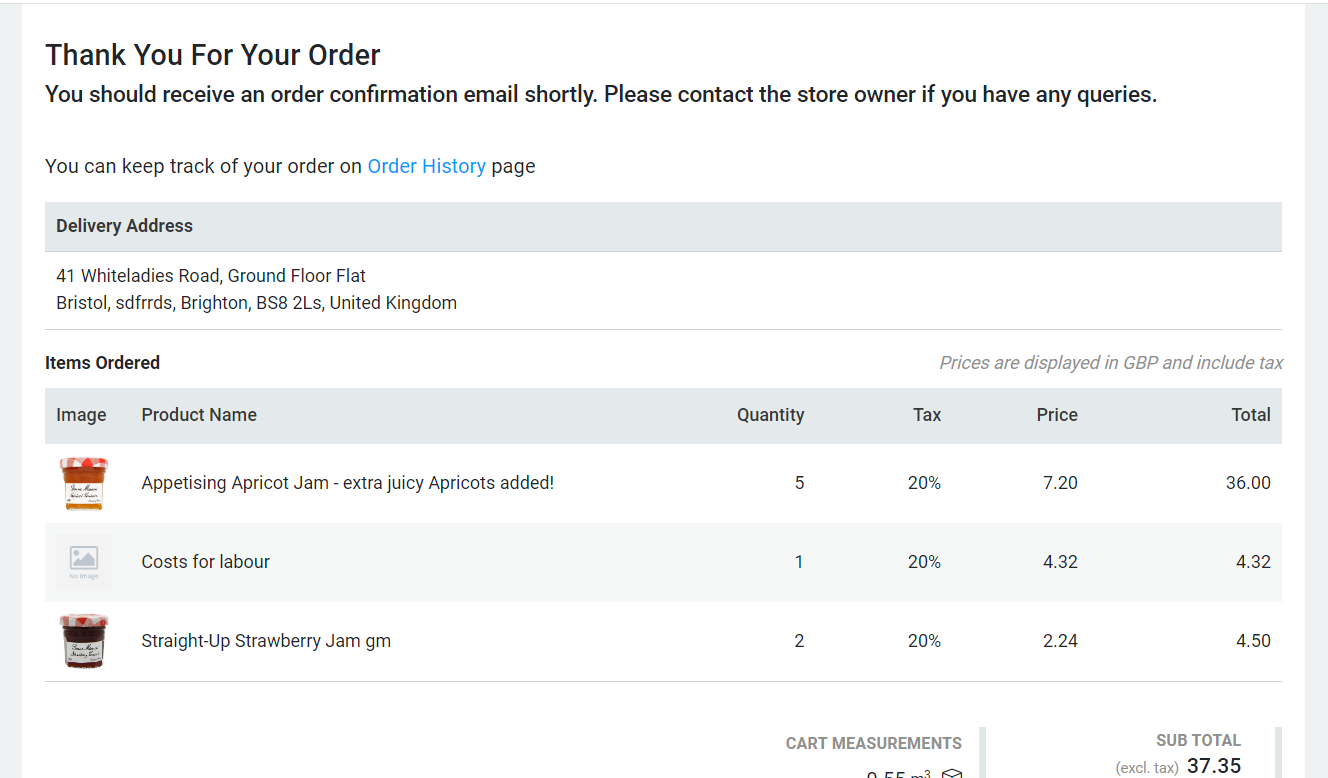The image size is (1328, 778).
Task: Click the shipping box icon near cart measurements
Action: [951, 772]
